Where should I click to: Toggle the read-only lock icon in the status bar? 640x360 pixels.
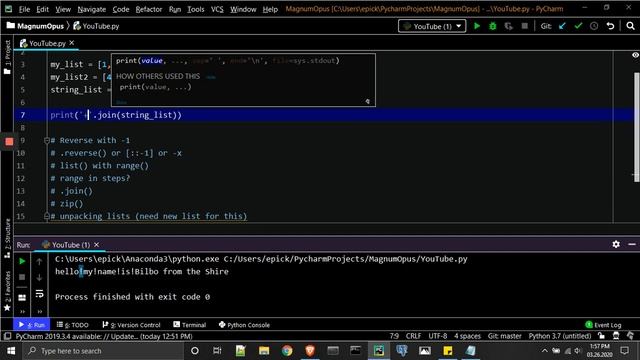[601, 336]
